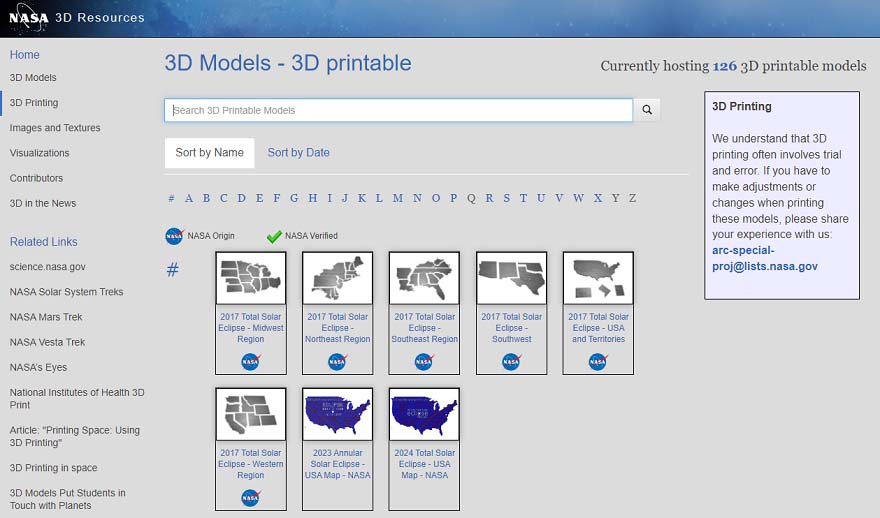
Task: Jump to letter M in the alphabet index
Action: [x=398, y=198]
